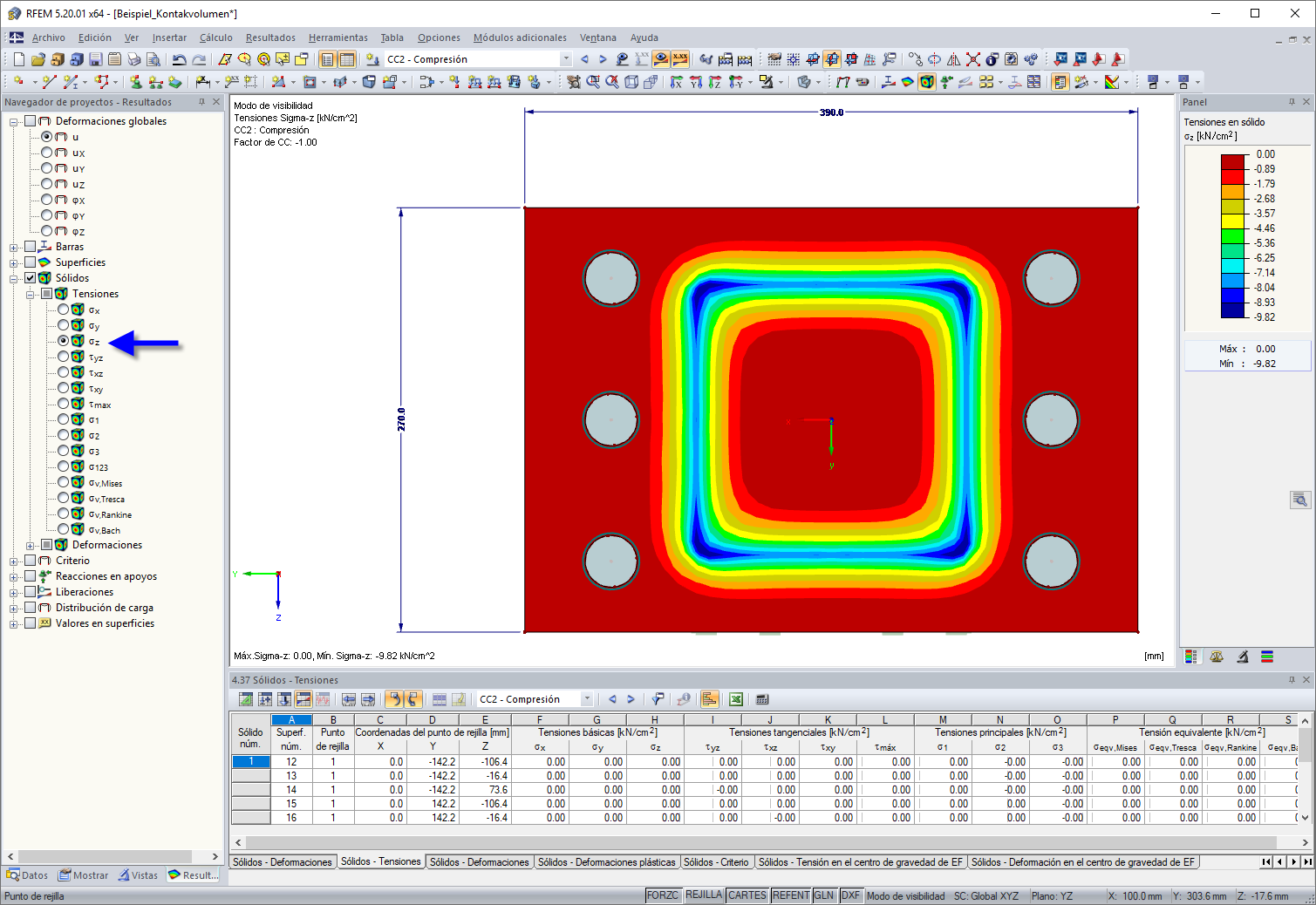Open the calculator icon in table toolbar
This screenshot has height=905, width=1316.
[x=762, y=699]
